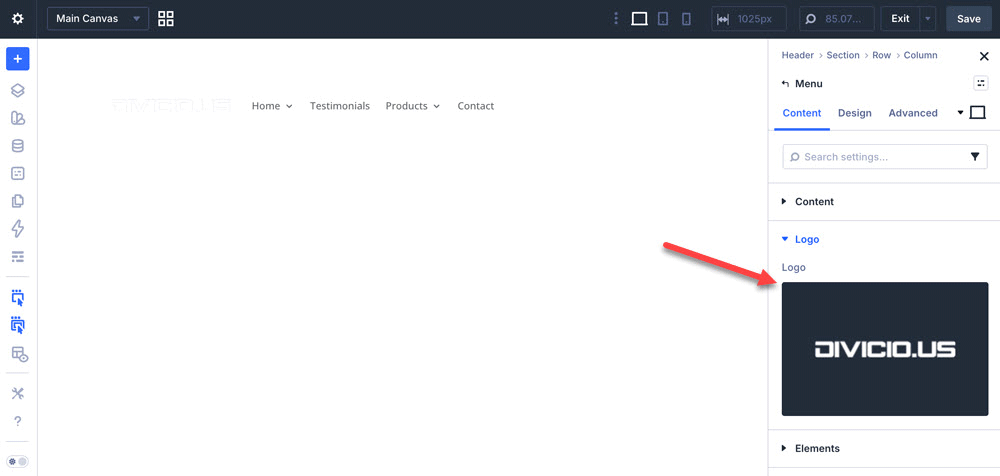Switch to the Content tab
1000x476 pixels.
(x=802, y=113)
